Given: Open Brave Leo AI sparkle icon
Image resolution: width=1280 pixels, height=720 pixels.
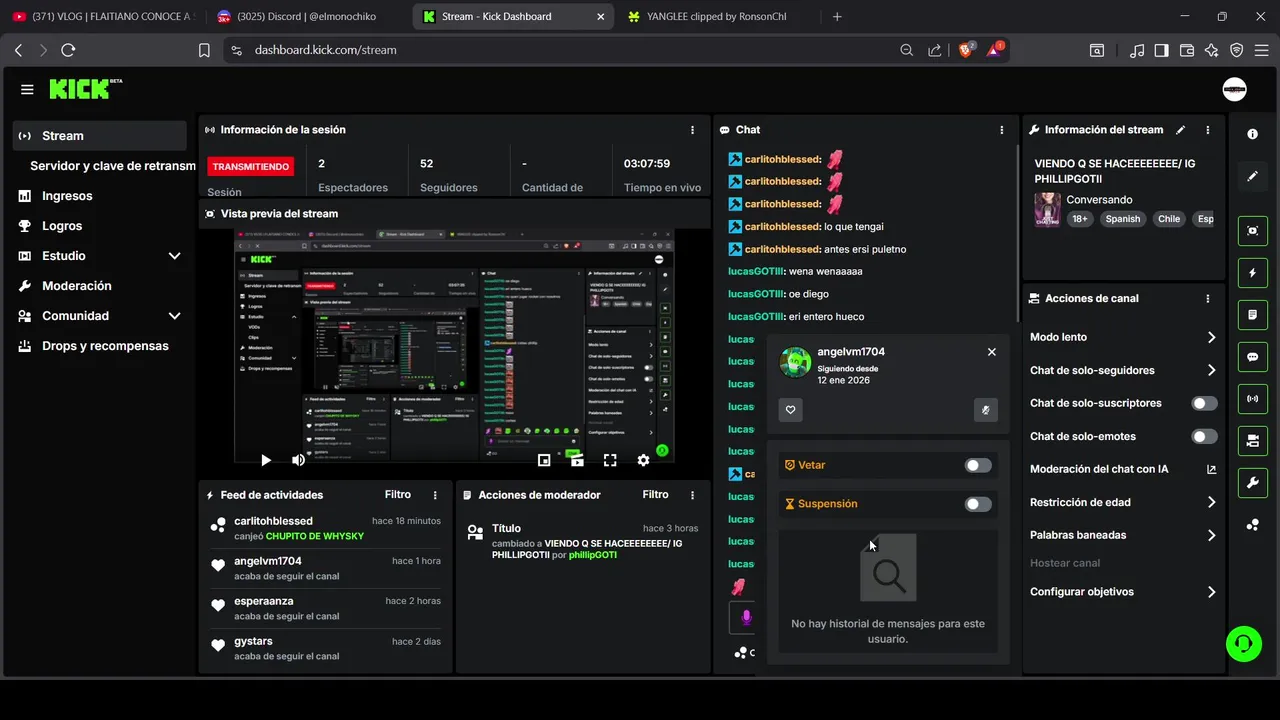Looking at the screenshot, I should [x=1212, y=50].
